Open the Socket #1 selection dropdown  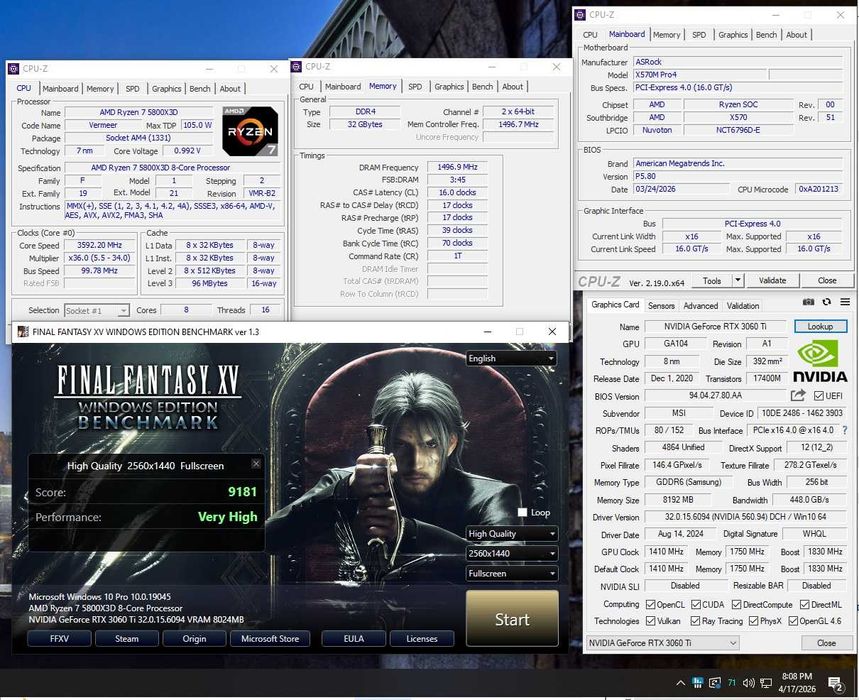click(x=97, y=311)
